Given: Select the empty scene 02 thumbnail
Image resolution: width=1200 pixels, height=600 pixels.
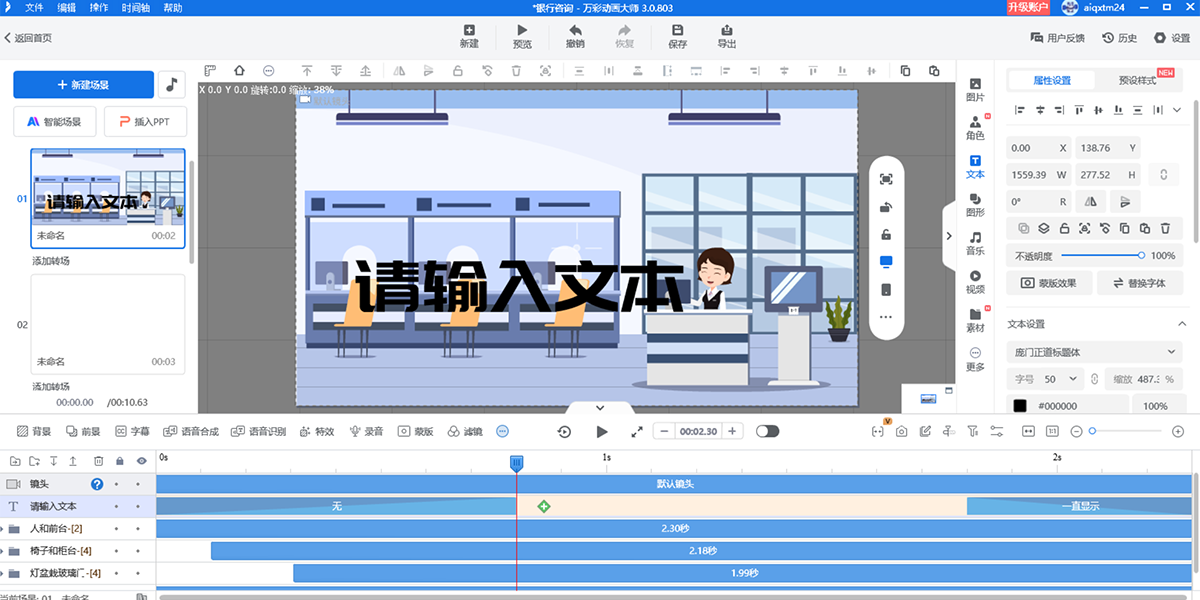Looking at the screenshot, I should 108,324.
